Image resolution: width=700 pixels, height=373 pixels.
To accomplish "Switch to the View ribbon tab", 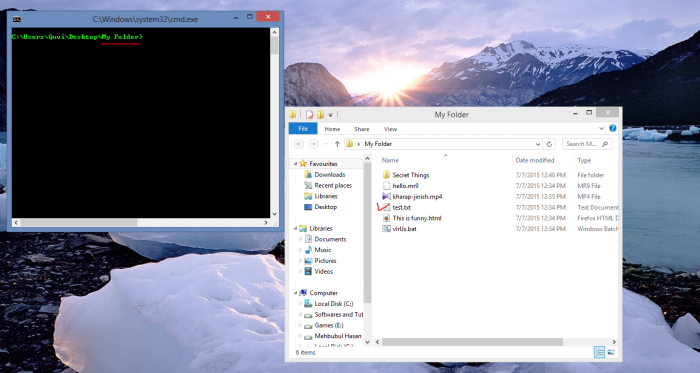I will [x=390, y=129].
